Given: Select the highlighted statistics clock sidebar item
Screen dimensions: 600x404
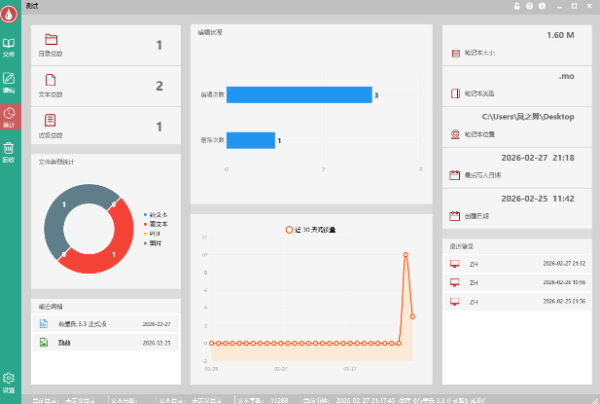Looking at the screenshot, I should point(10,117).
